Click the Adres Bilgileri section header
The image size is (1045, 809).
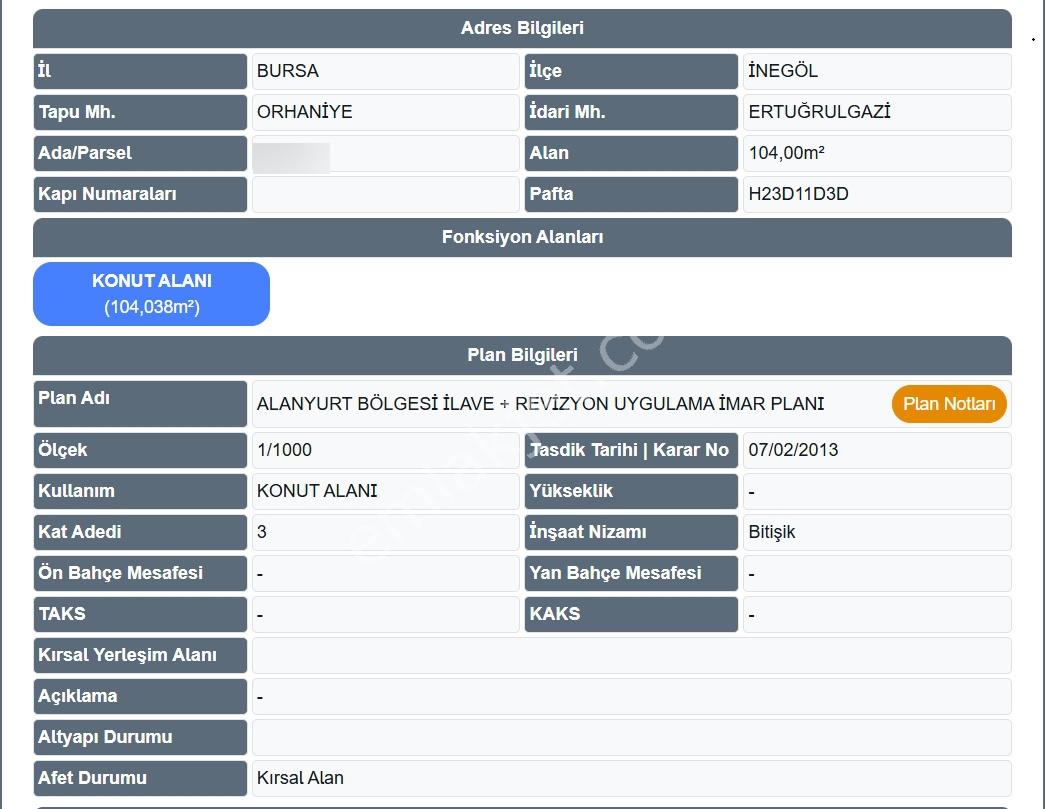[x=522, y=29]
